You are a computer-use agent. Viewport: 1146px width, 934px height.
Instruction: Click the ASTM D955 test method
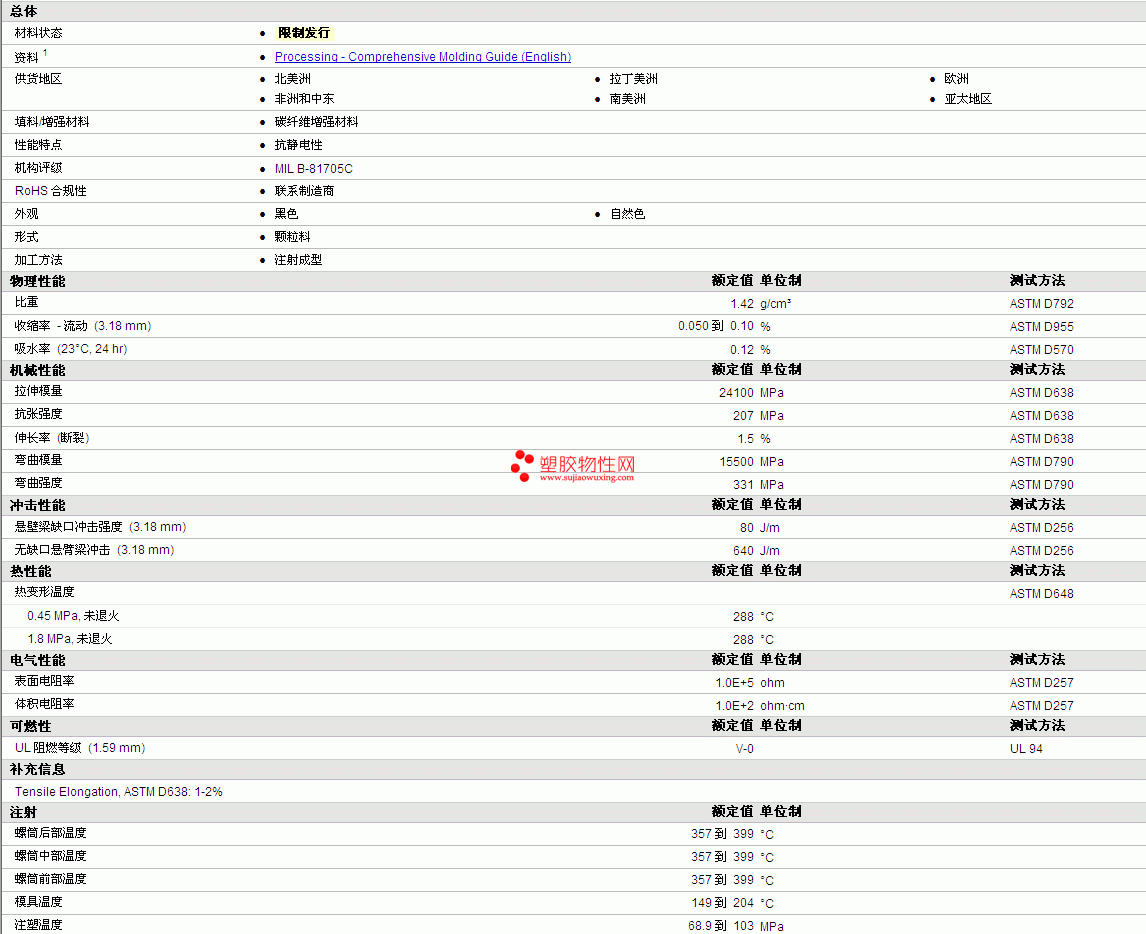1041,327
